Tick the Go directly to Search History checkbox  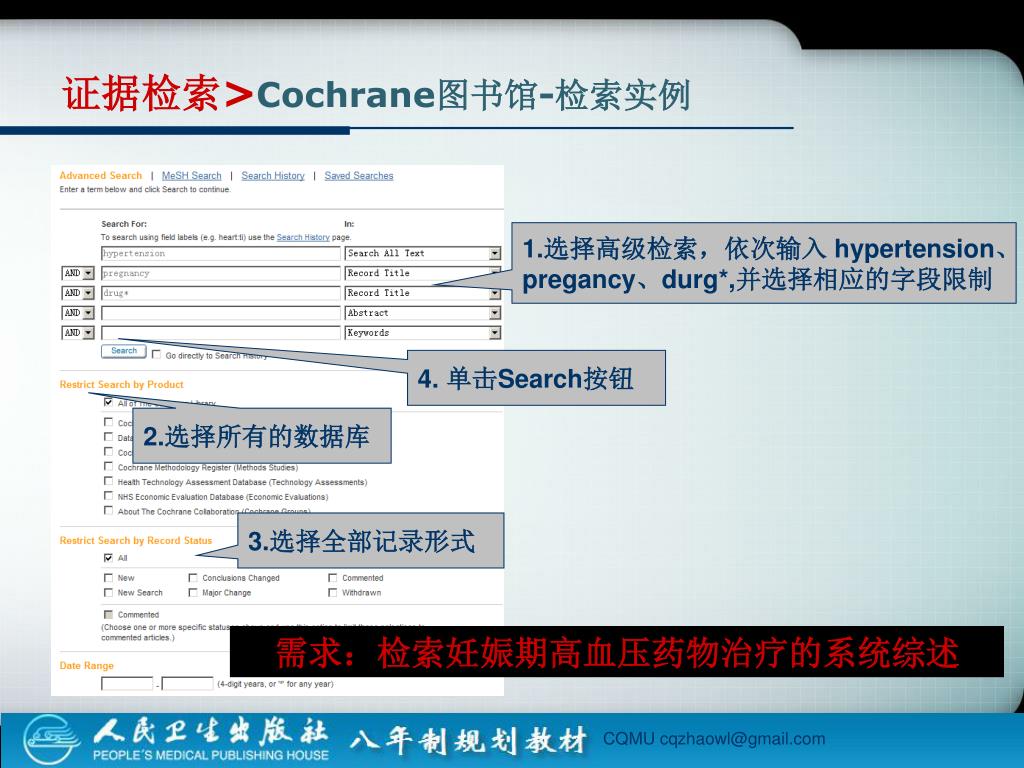156,355
